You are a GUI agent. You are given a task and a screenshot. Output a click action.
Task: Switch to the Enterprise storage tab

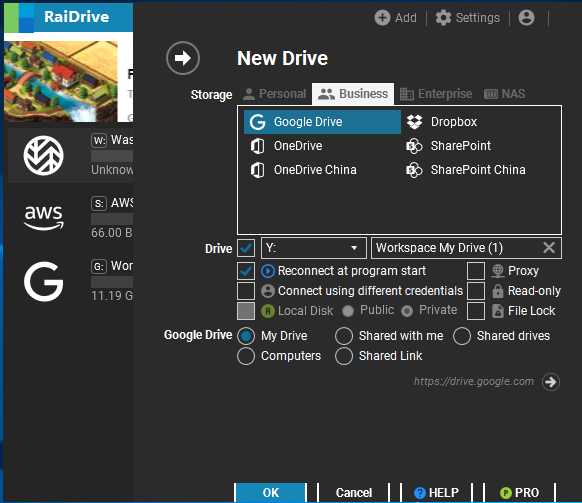click(436, 94)
